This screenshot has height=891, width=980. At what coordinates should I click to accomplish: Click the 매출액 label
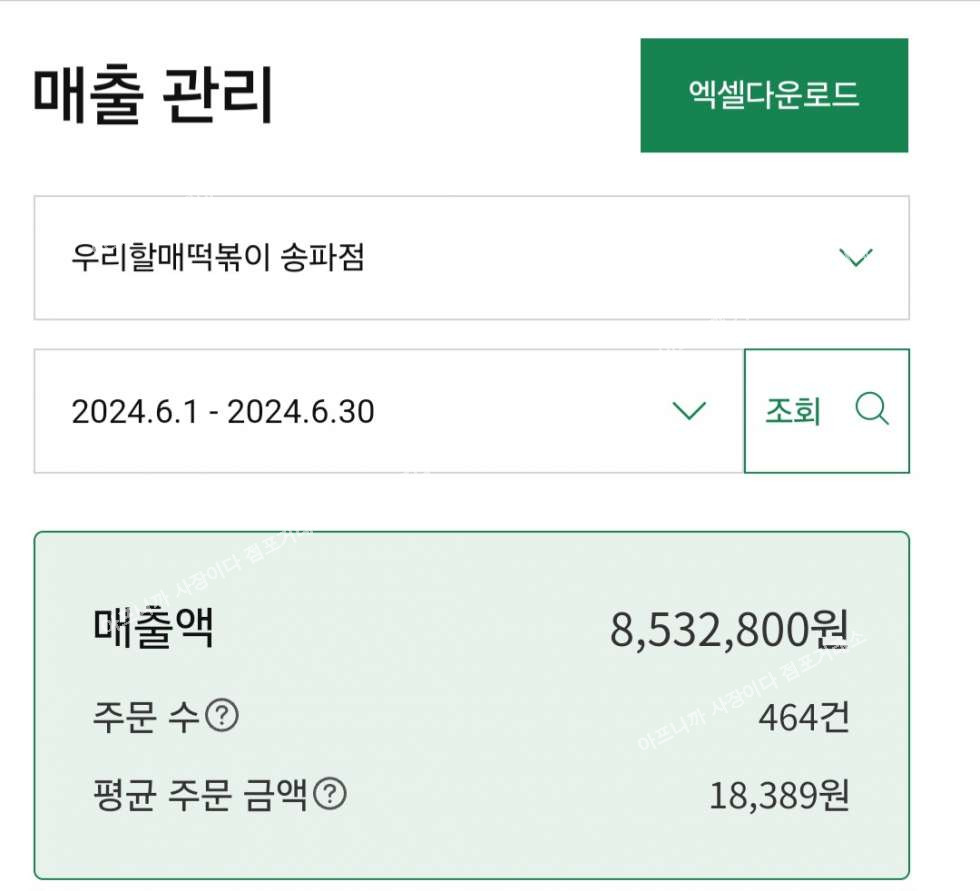click(x=153, y=627)
